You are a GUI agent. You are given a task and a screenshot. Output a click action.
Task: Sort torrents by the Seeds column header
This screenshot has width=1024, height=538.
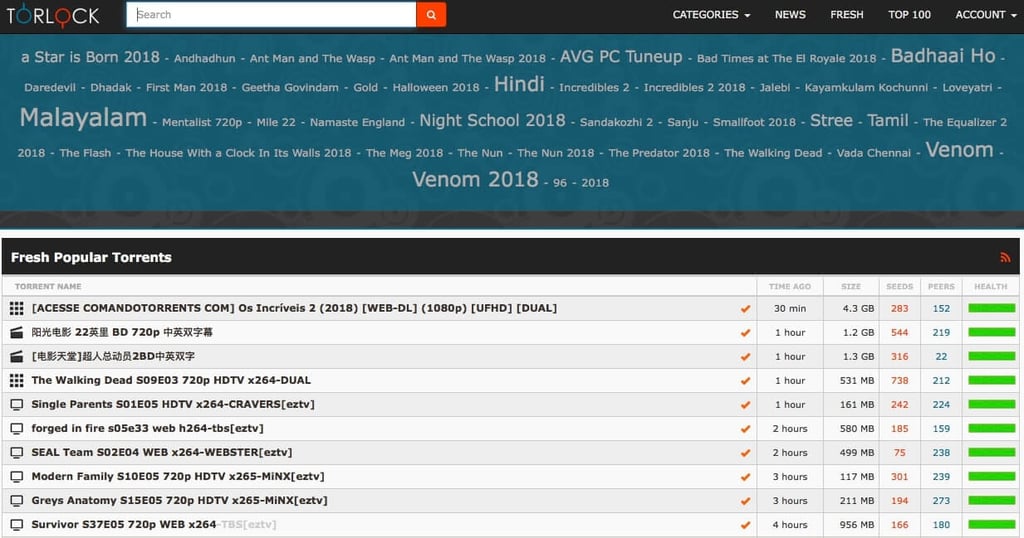coord(899,287)
